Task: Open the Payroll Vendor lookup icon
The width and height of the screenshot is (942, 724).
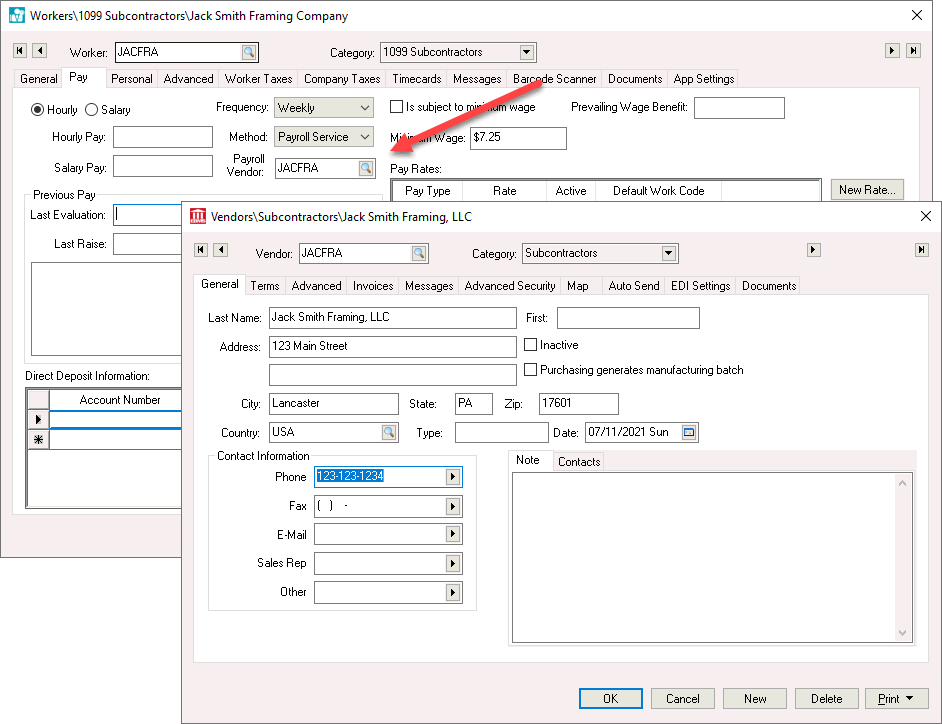Action: [366, 169]
